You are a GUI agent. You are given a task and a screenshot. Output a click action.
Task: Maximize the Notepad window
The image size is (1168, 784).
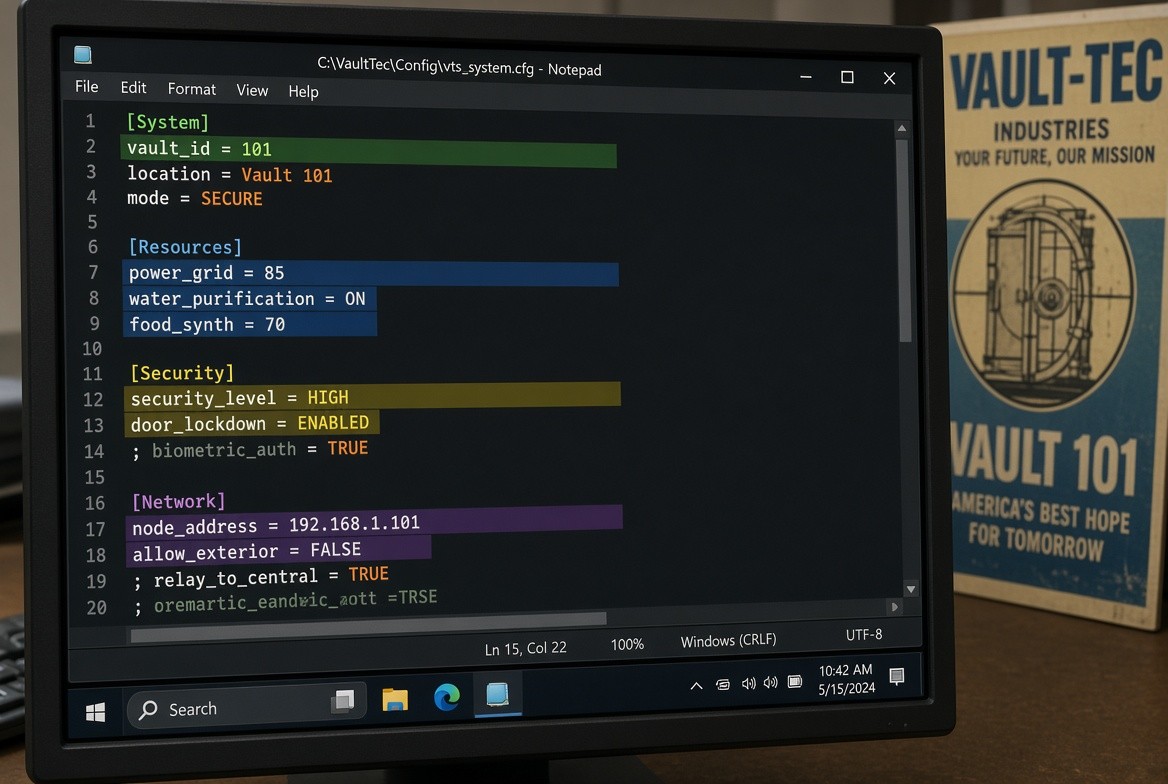847,78
